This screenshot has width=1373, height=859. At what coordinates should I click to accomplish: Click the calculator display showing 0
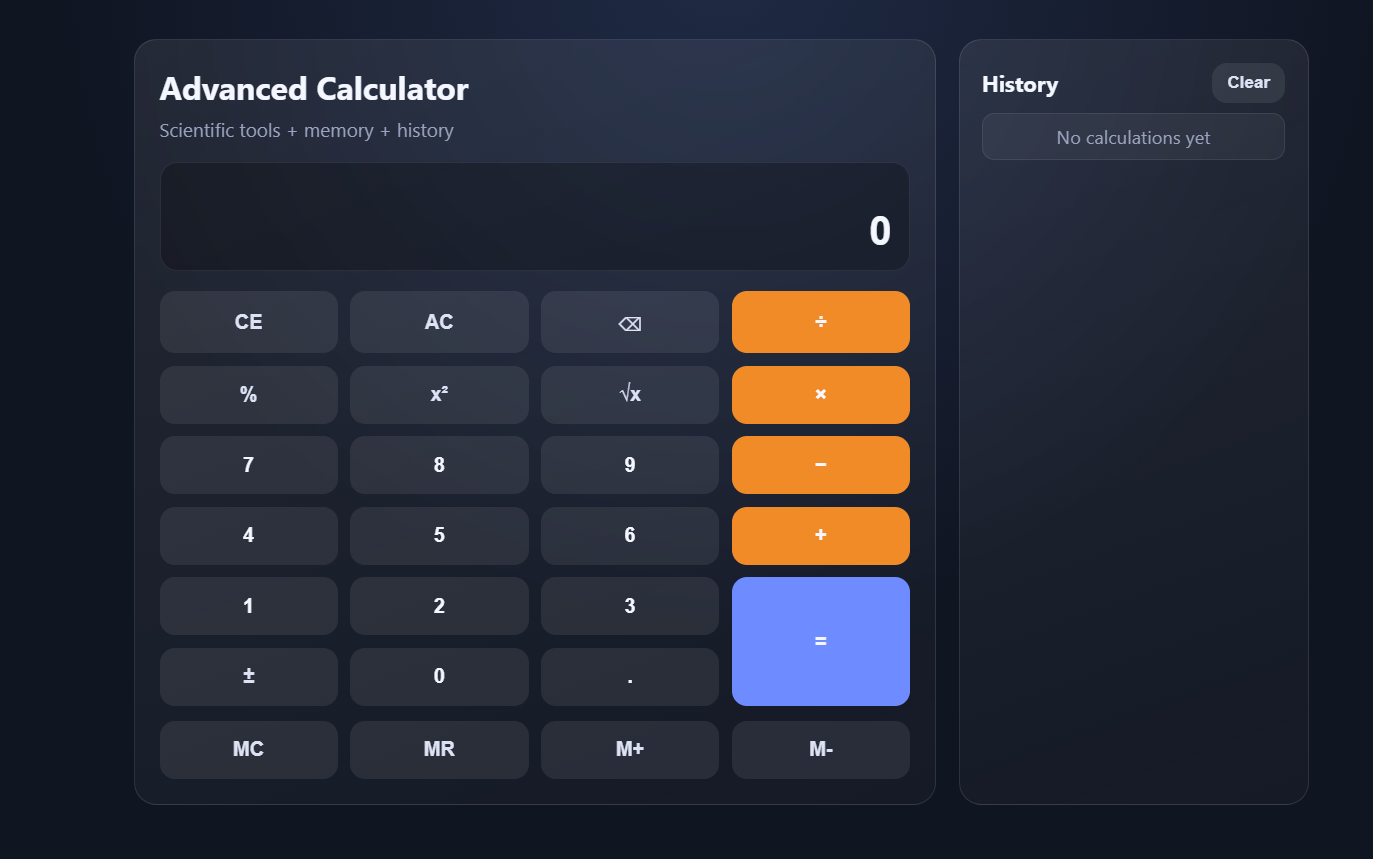535,216
